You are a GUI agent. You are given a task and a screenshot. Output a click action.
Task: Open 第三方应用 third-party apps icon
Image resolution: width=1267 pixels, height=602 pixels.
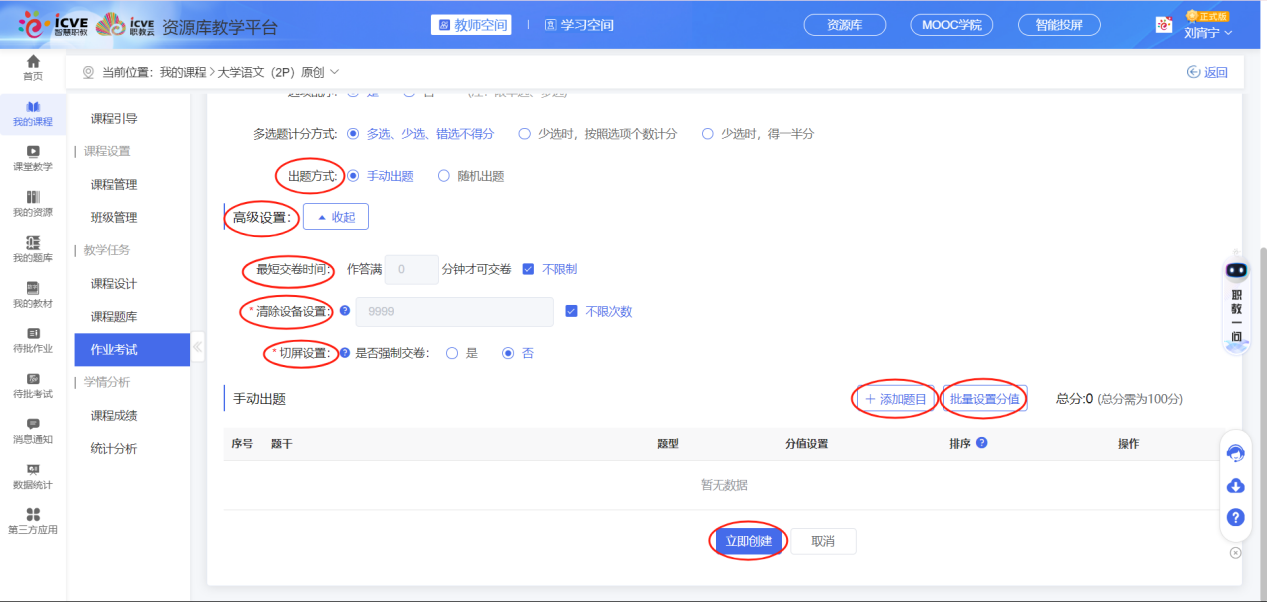click(33, 515)
